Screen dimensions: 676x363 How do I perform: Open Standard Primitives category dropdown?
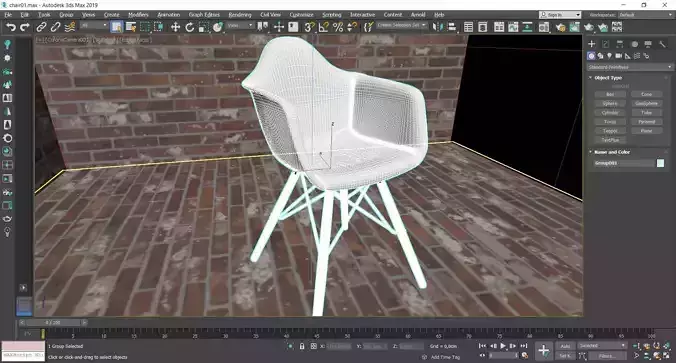(x=629, y=67)
